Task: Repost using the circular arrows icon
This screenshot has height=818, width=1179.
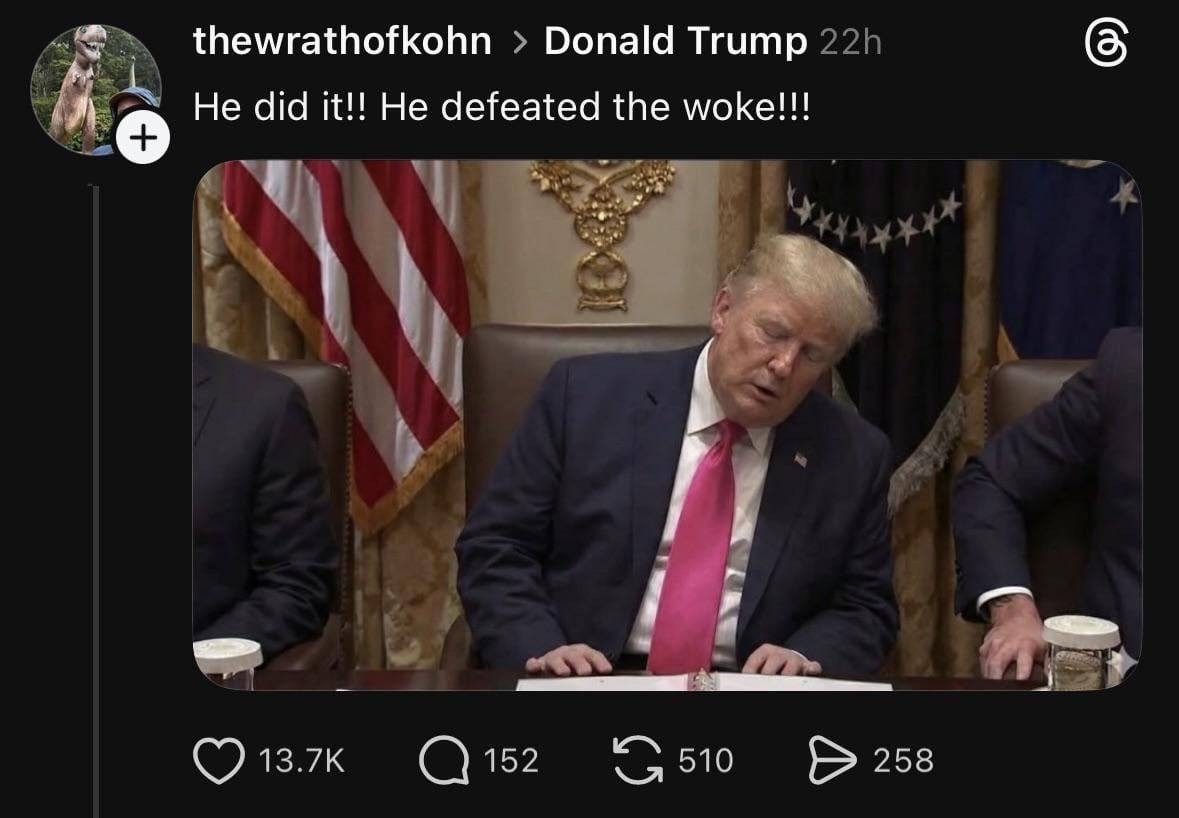Action: point(638,760)
